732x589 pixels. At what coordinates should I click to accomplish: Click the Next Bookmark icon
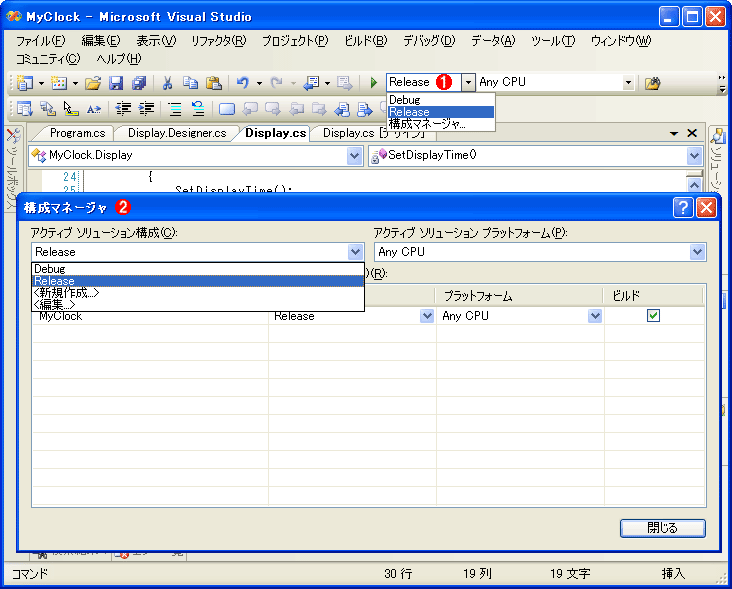273,109
